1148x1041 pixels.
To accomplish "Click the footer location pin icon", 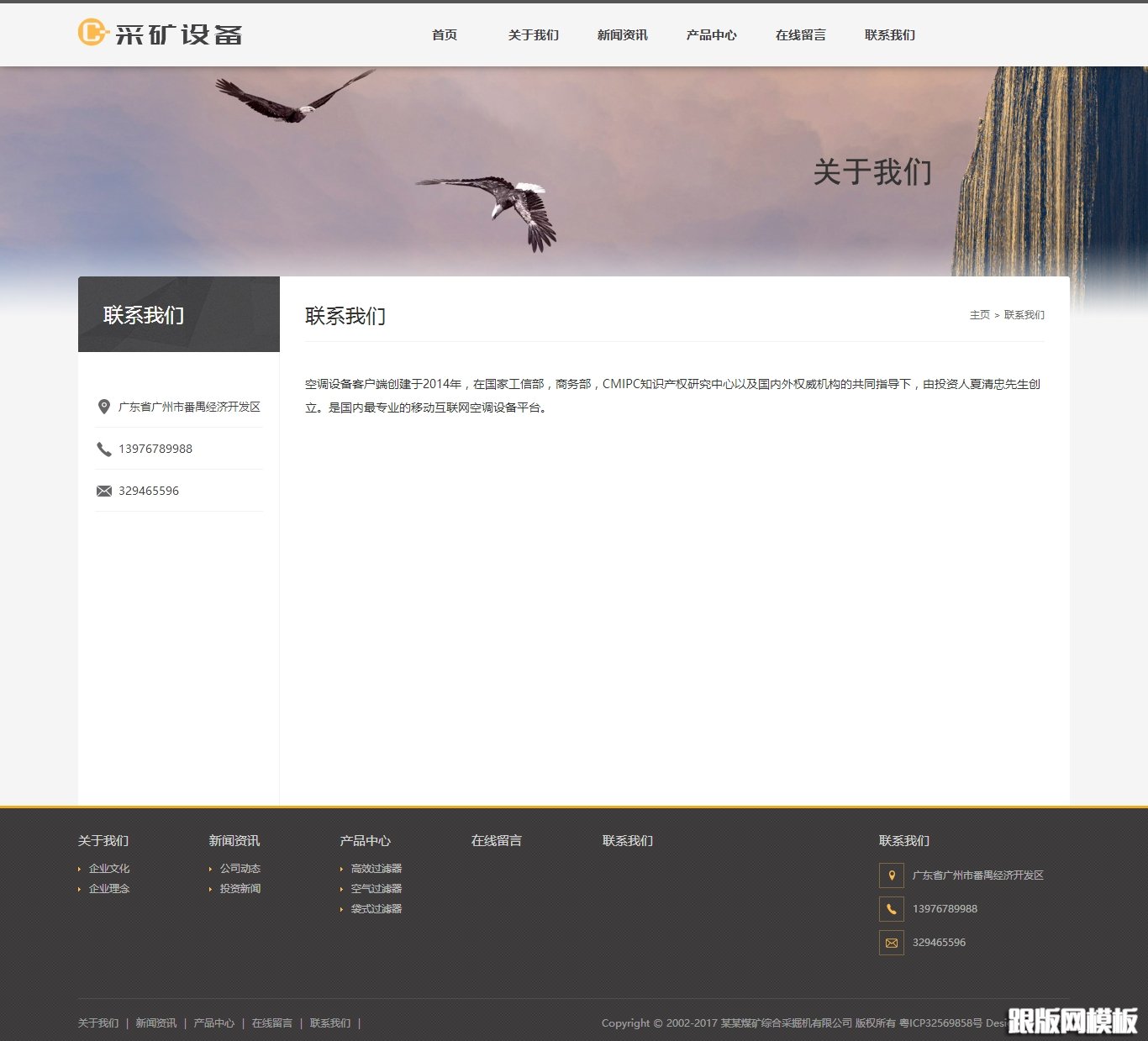I will pos(891,875).
